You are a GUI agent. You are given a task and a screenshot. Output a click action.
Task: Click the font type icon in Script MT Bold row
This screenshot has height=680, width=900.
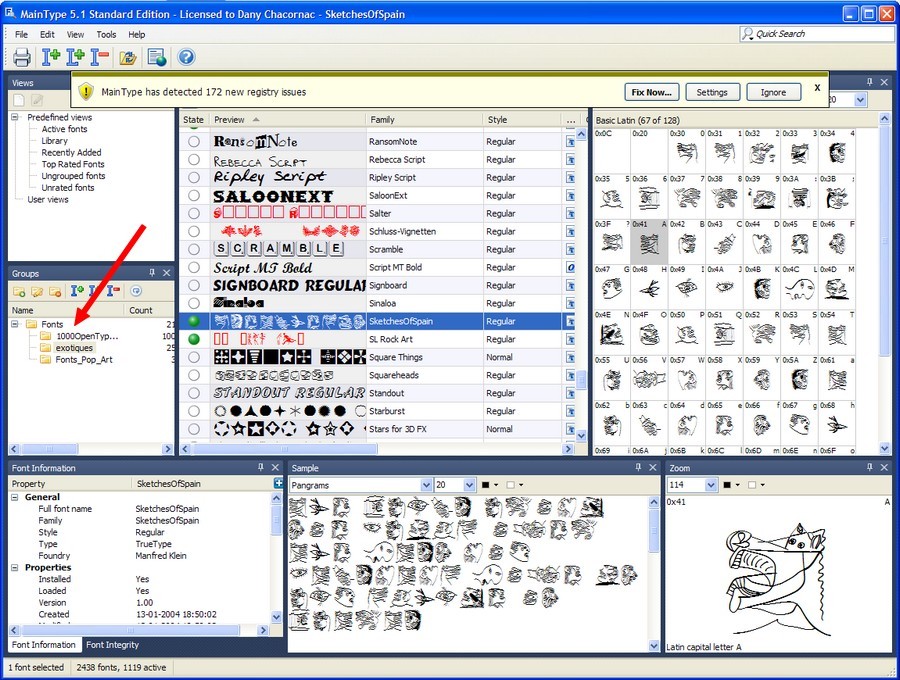pos(571,267)
